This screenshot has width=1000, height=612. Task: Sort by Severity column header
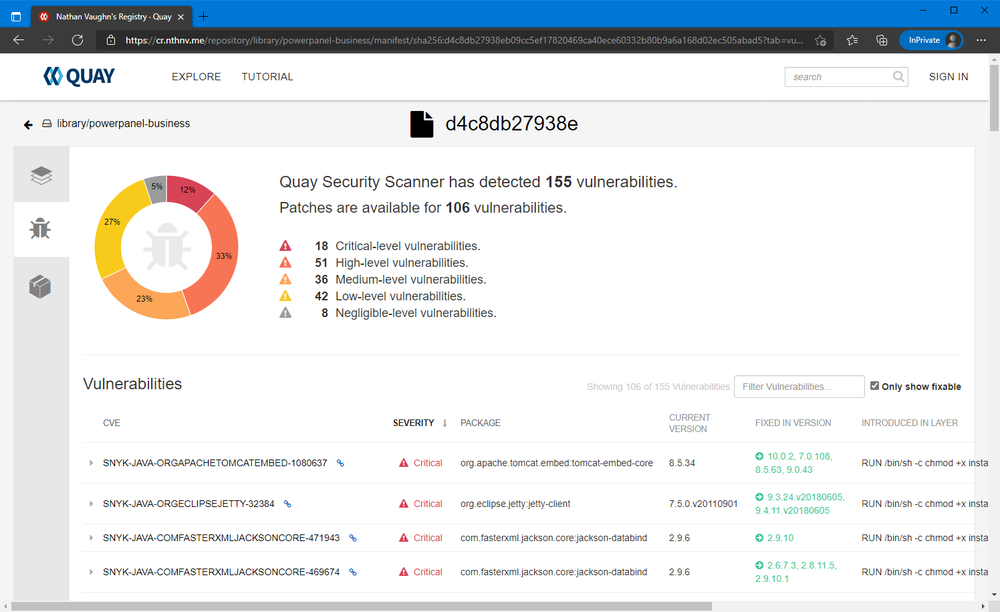click(413, 423)
